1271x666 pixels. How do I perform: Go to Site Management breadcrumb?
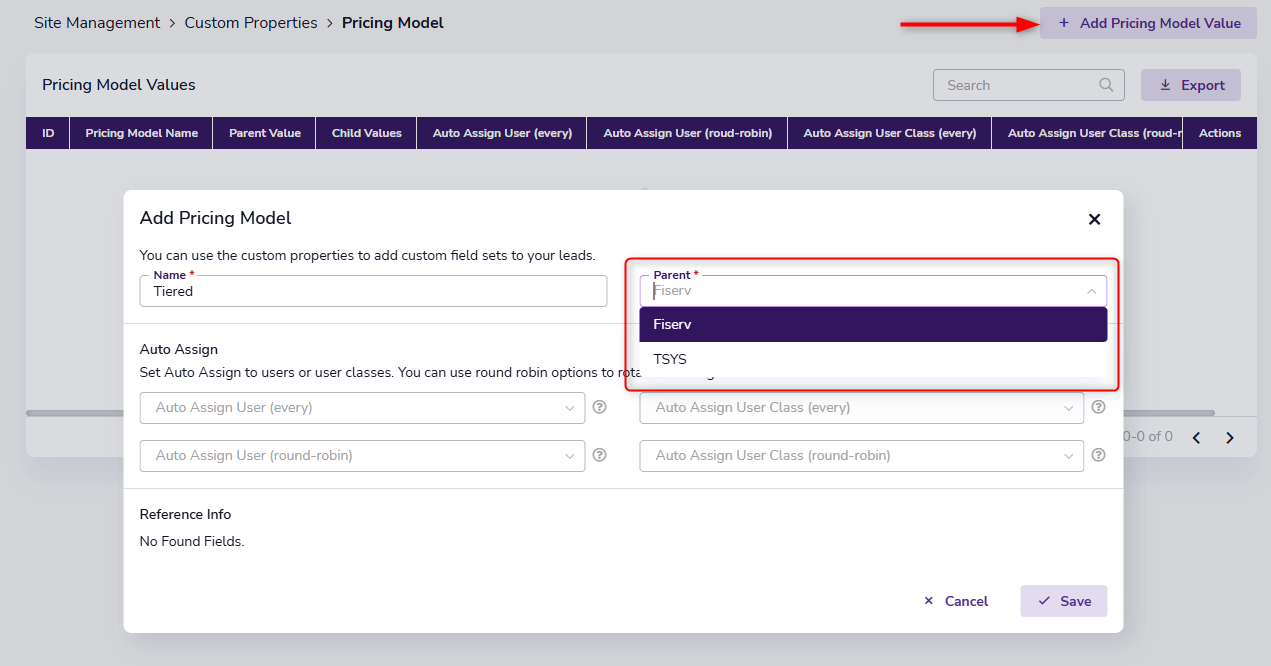(97, 22)
